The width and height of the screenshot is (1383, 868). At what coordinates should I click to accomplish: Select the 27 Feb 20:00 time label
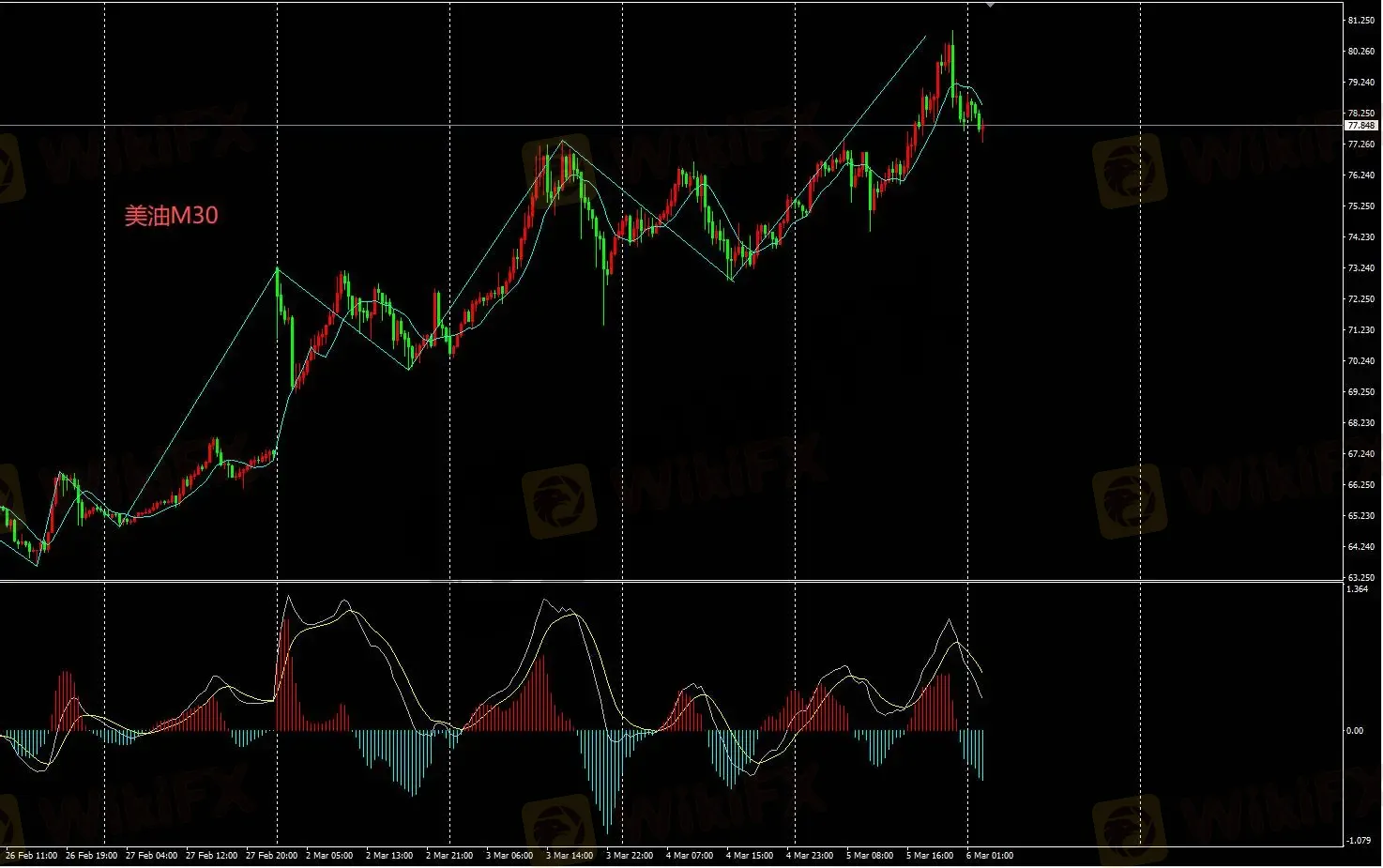[x=271, y=856]
